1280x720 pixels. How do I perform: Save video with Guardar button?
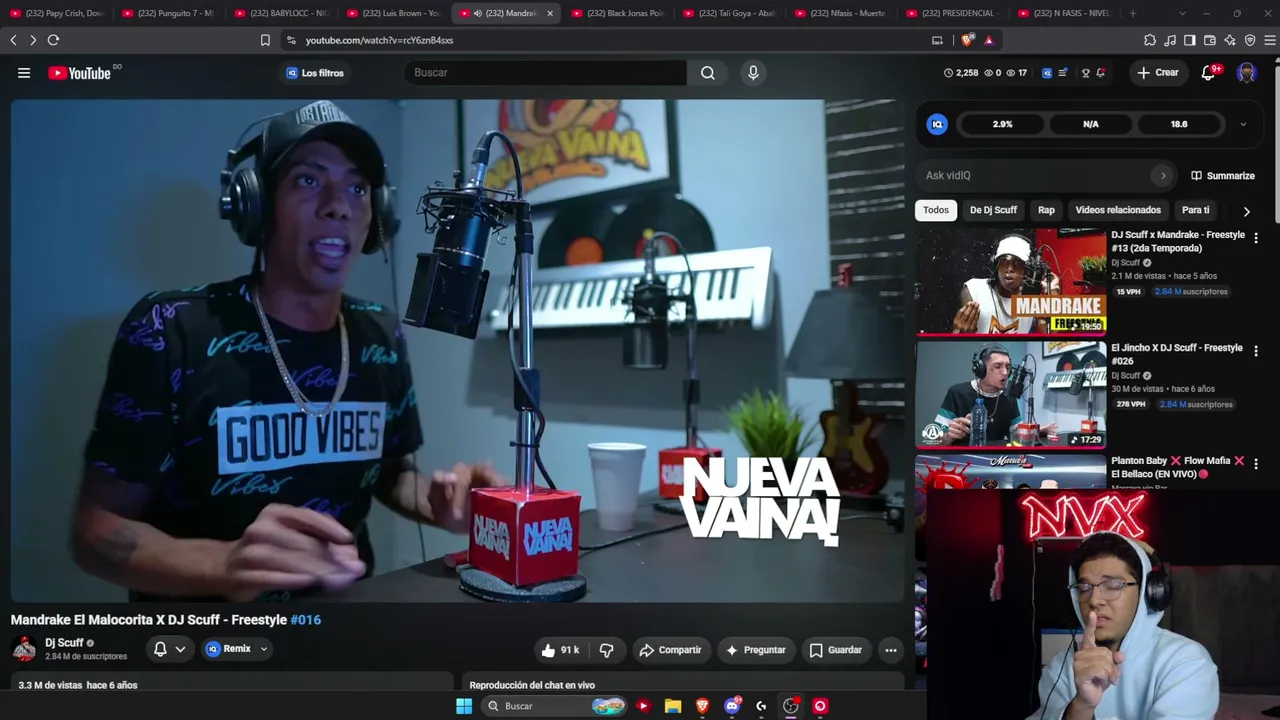[835, 650]
